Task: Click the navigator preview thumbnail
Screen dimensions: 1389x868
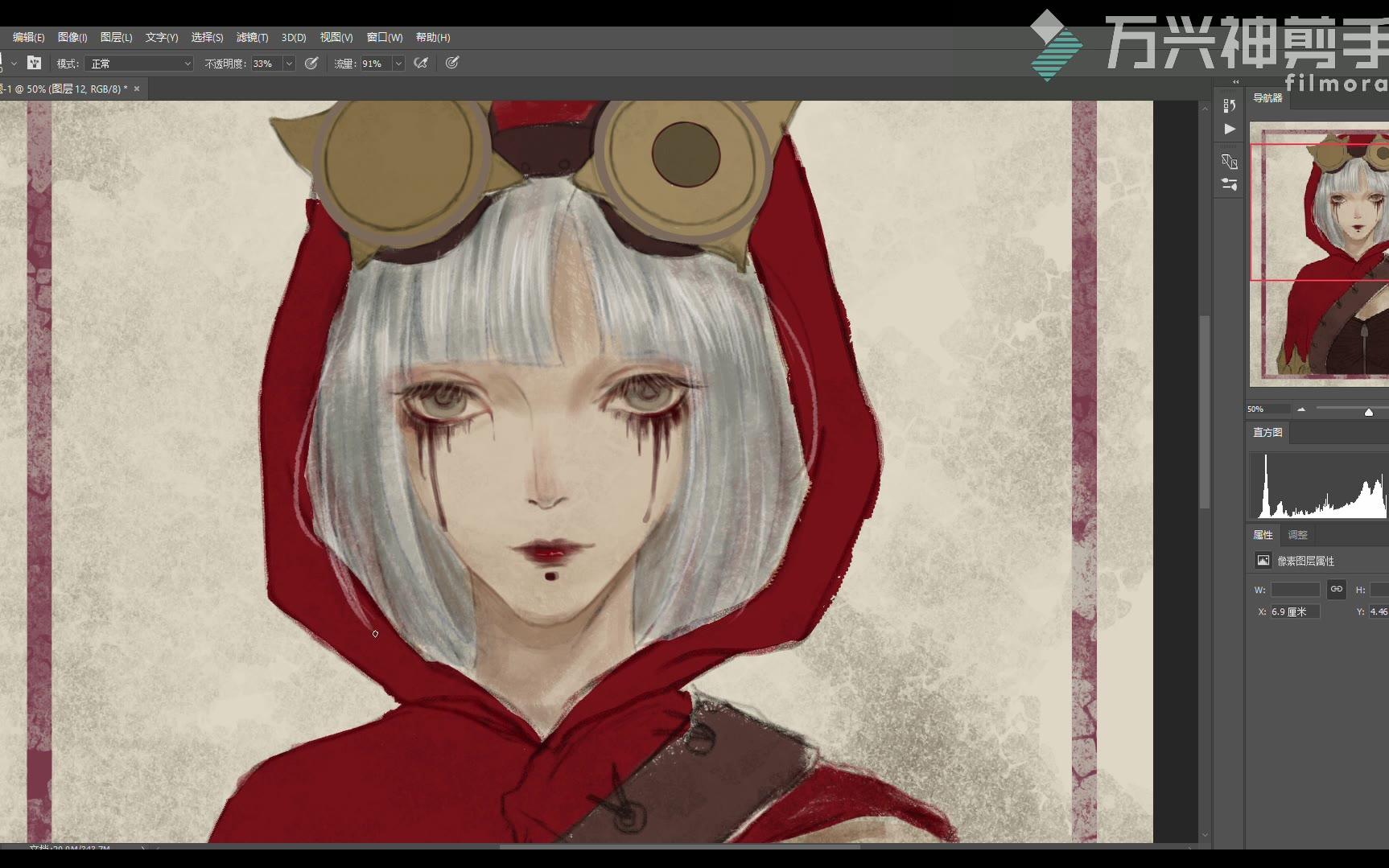Action: (x=1319, y=254)
